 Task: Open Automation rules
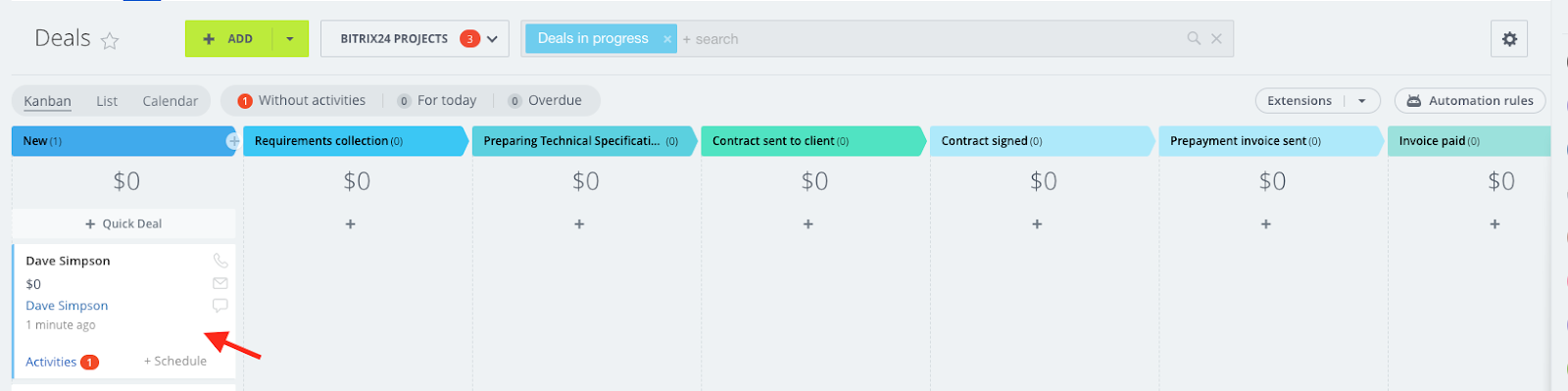pos(1470,101)
